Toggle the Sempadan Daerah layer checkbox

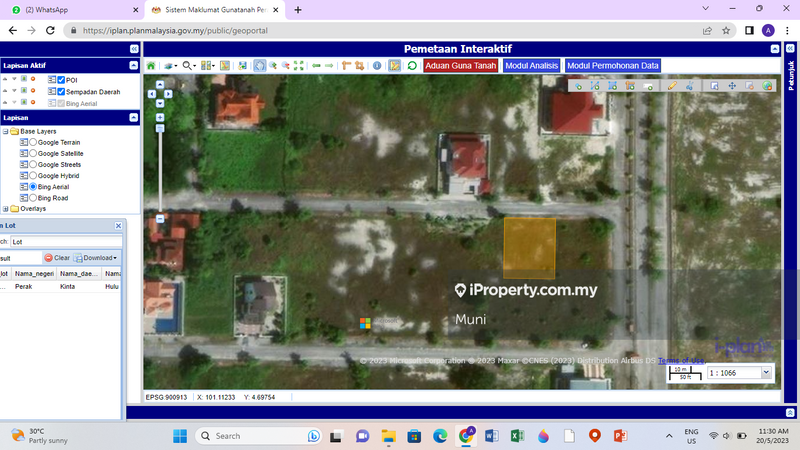(61, 91)
